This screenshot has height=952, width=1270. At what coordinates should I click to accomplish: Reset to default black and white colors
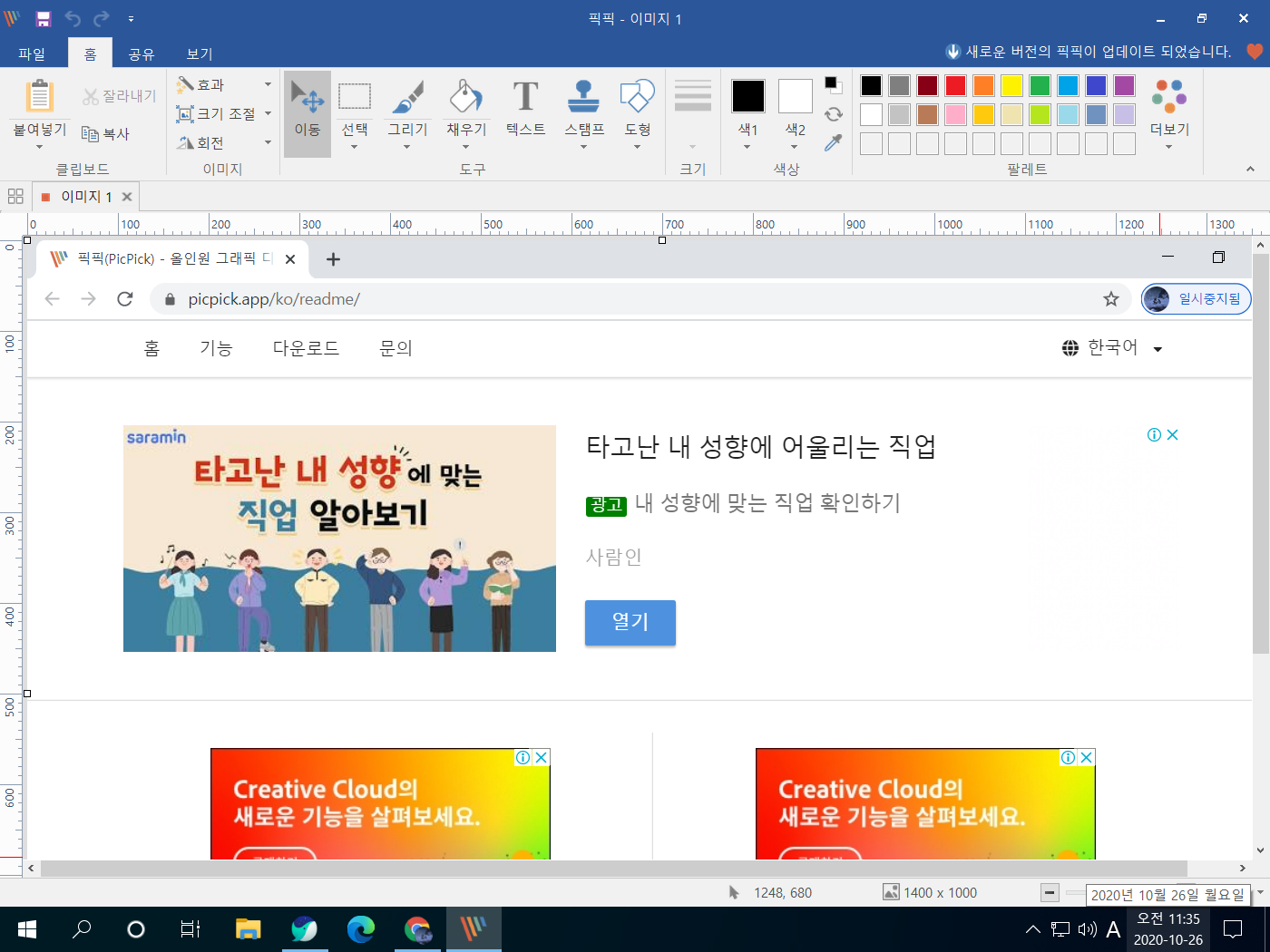pos(833,84)
